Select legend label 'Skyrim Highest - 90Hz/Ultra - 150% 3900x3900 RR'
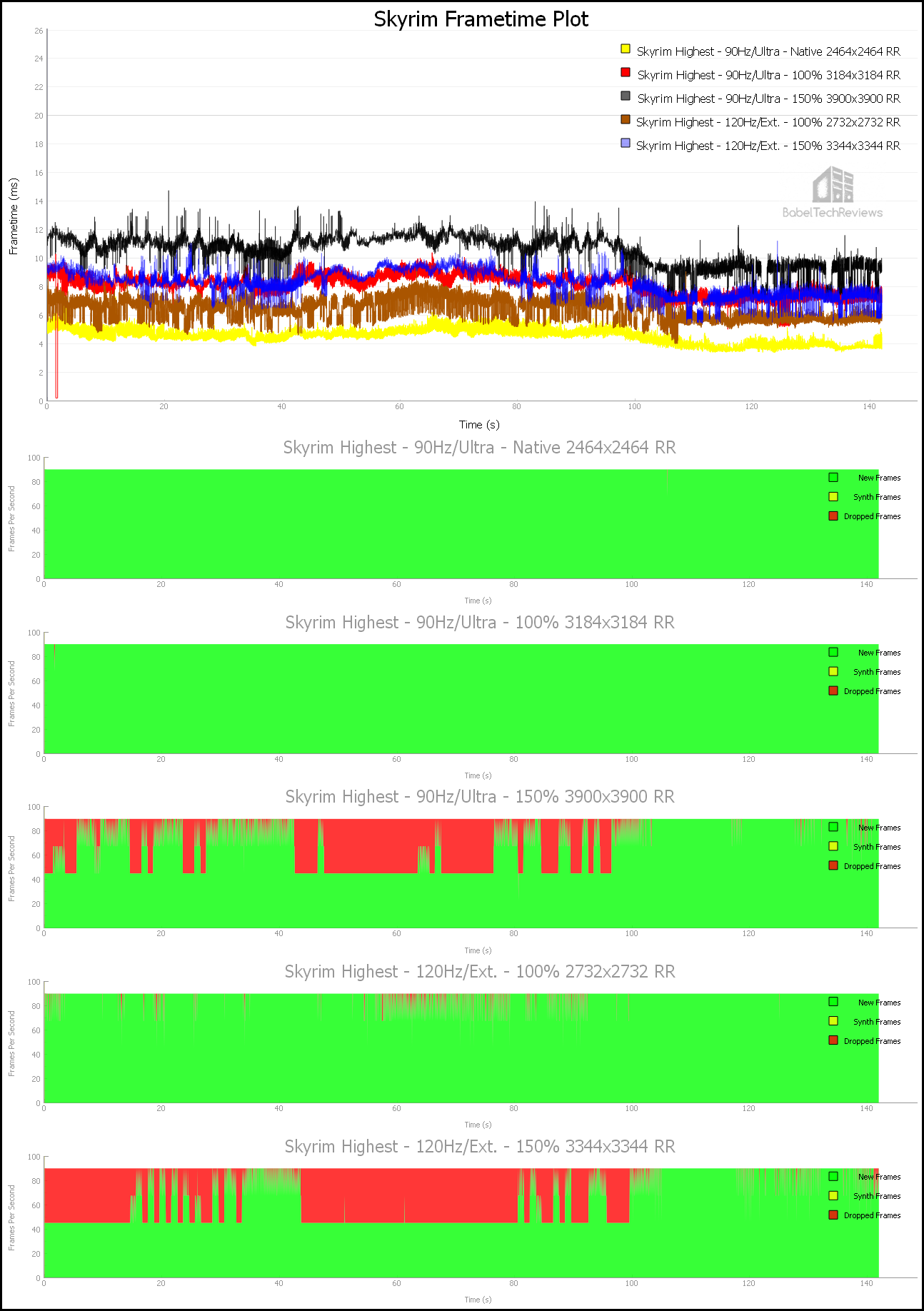The height and width of the screenshot is (1311, 924). [x=768, y=99]
